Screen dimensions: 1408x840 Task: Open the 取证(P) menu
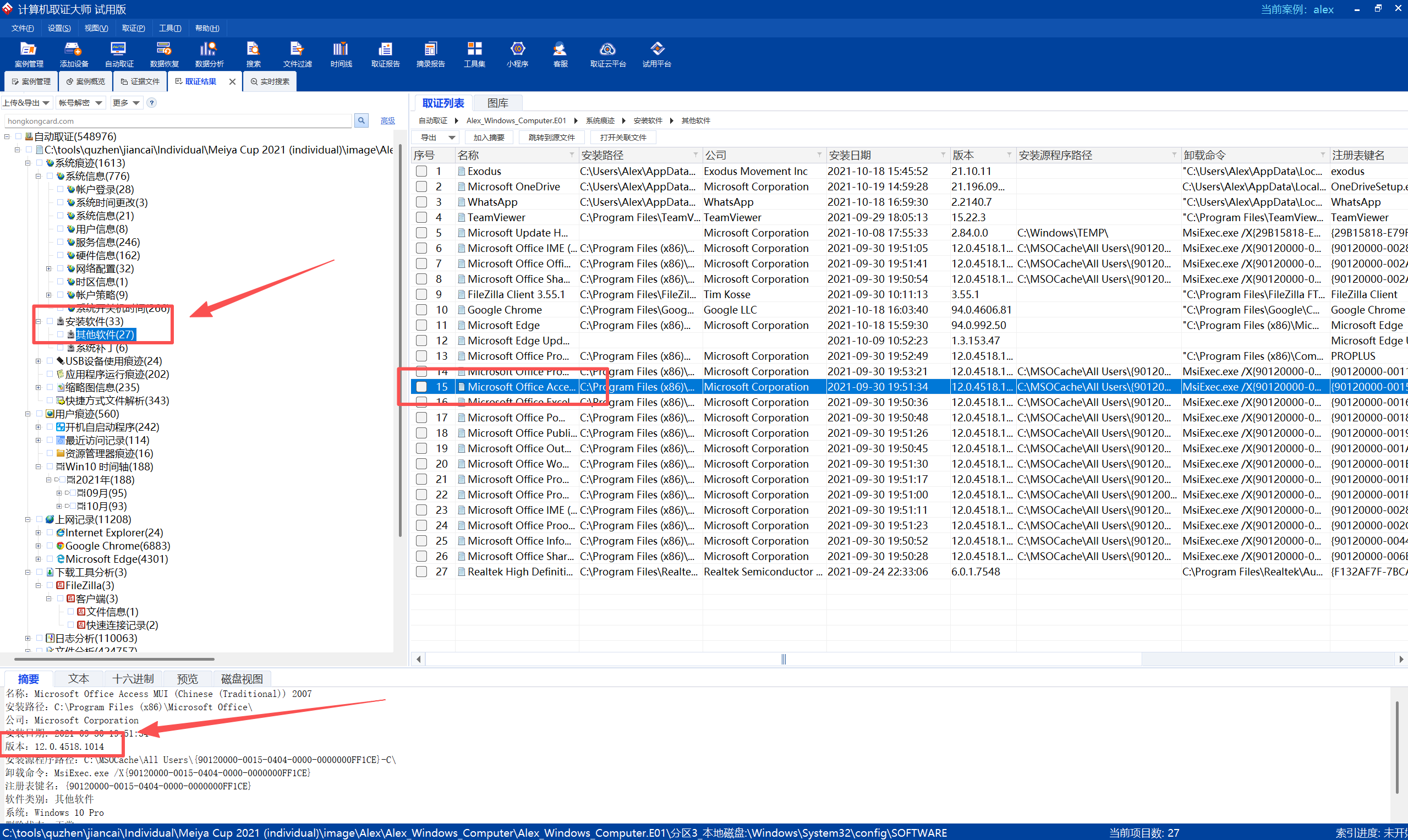point(133,28)
